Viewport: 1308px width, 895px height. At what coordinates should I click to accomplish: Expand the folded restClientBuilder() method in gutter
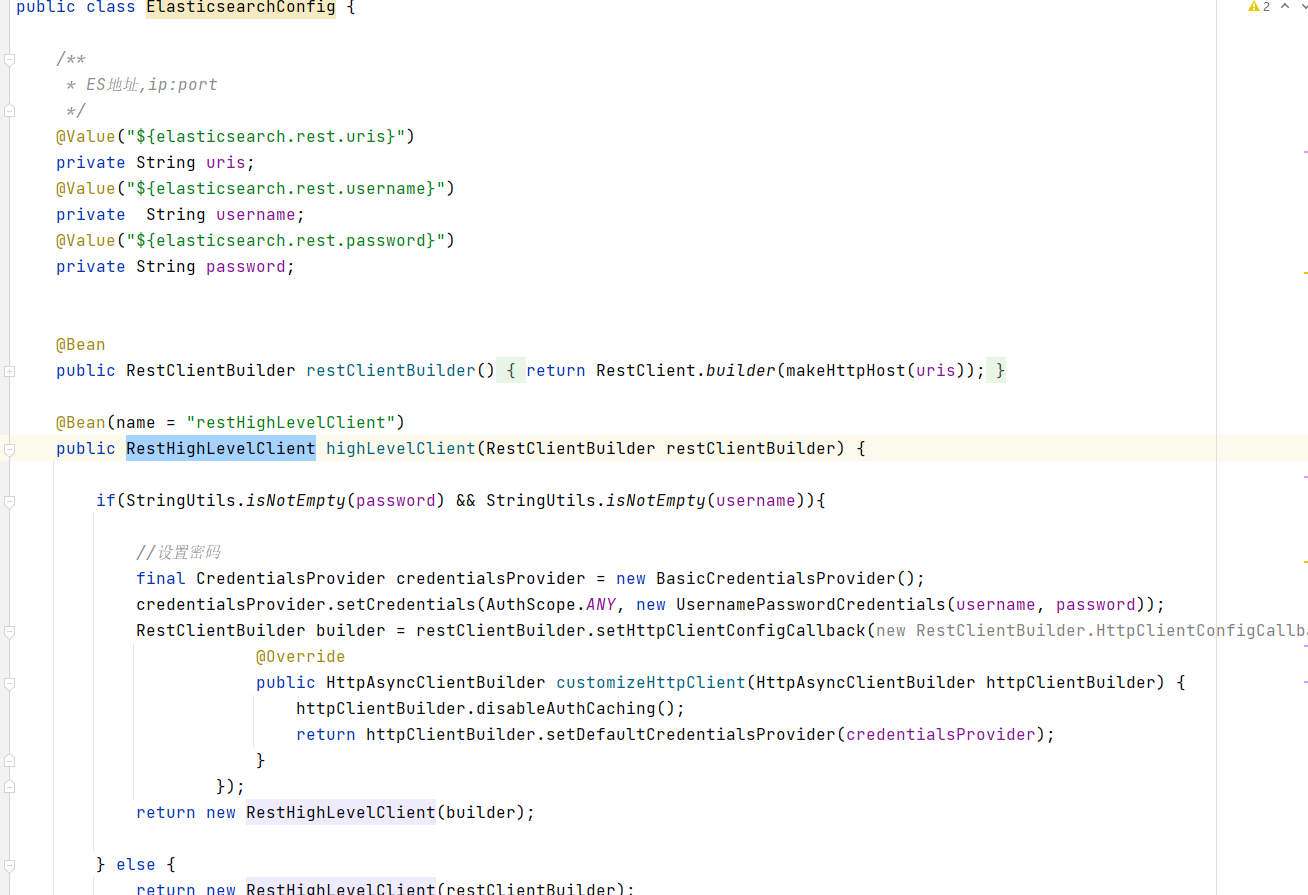9,371
